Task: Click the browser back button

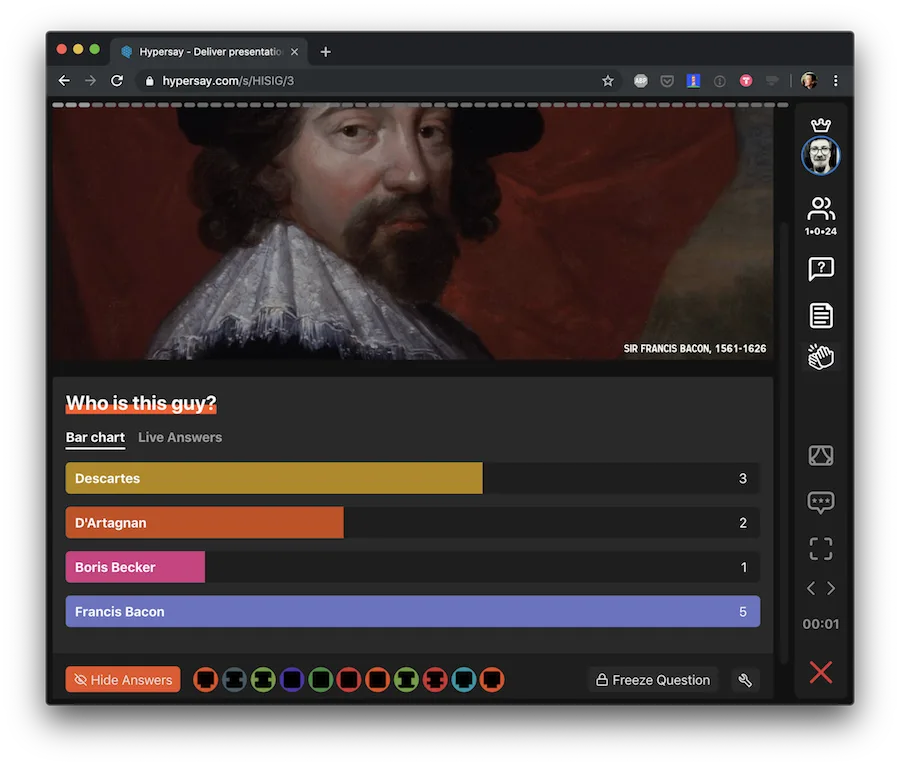Action: tap(64, 81)
